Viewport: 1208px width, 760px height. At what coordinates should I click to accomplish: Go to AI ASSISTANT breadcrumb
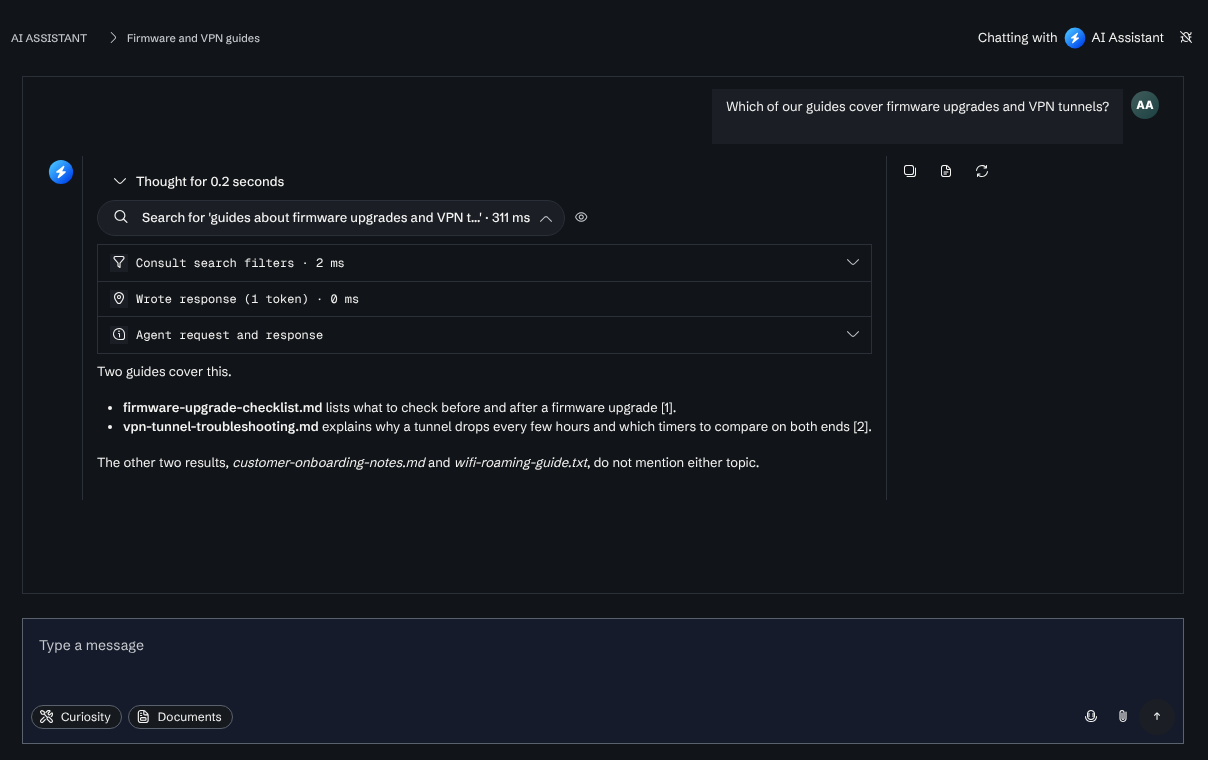[49, 38]
